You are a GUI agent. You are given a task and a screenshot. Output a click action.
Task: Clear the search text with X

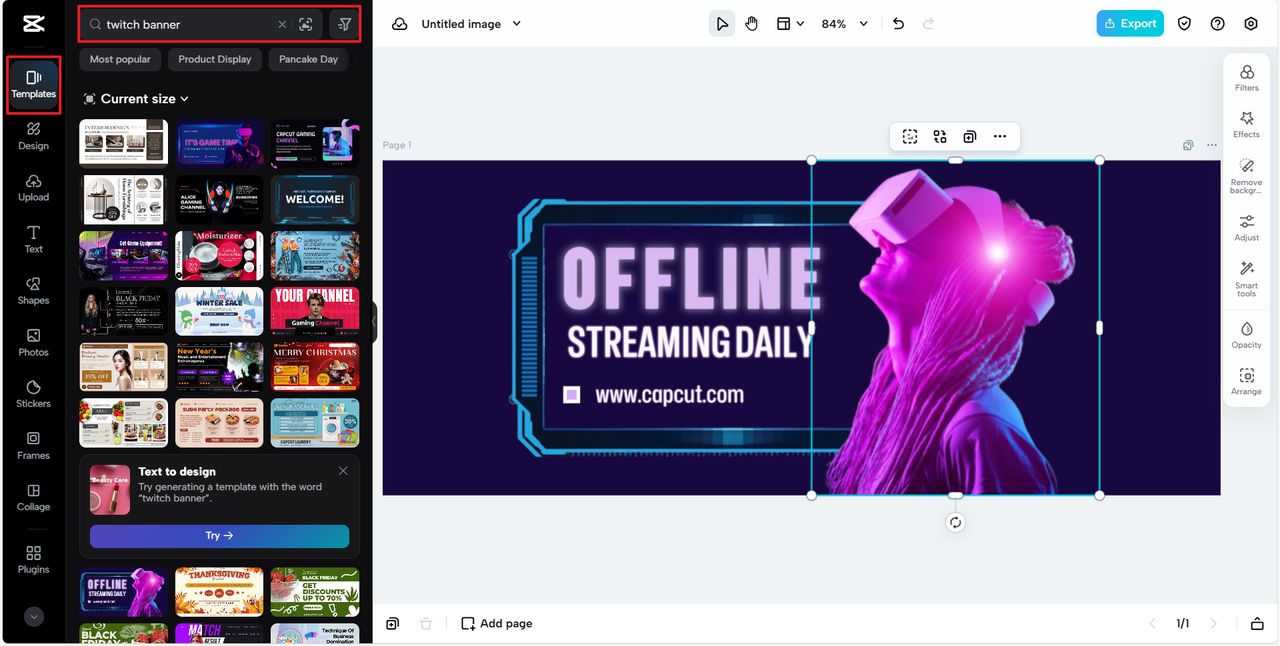click(x=282, y=24)
